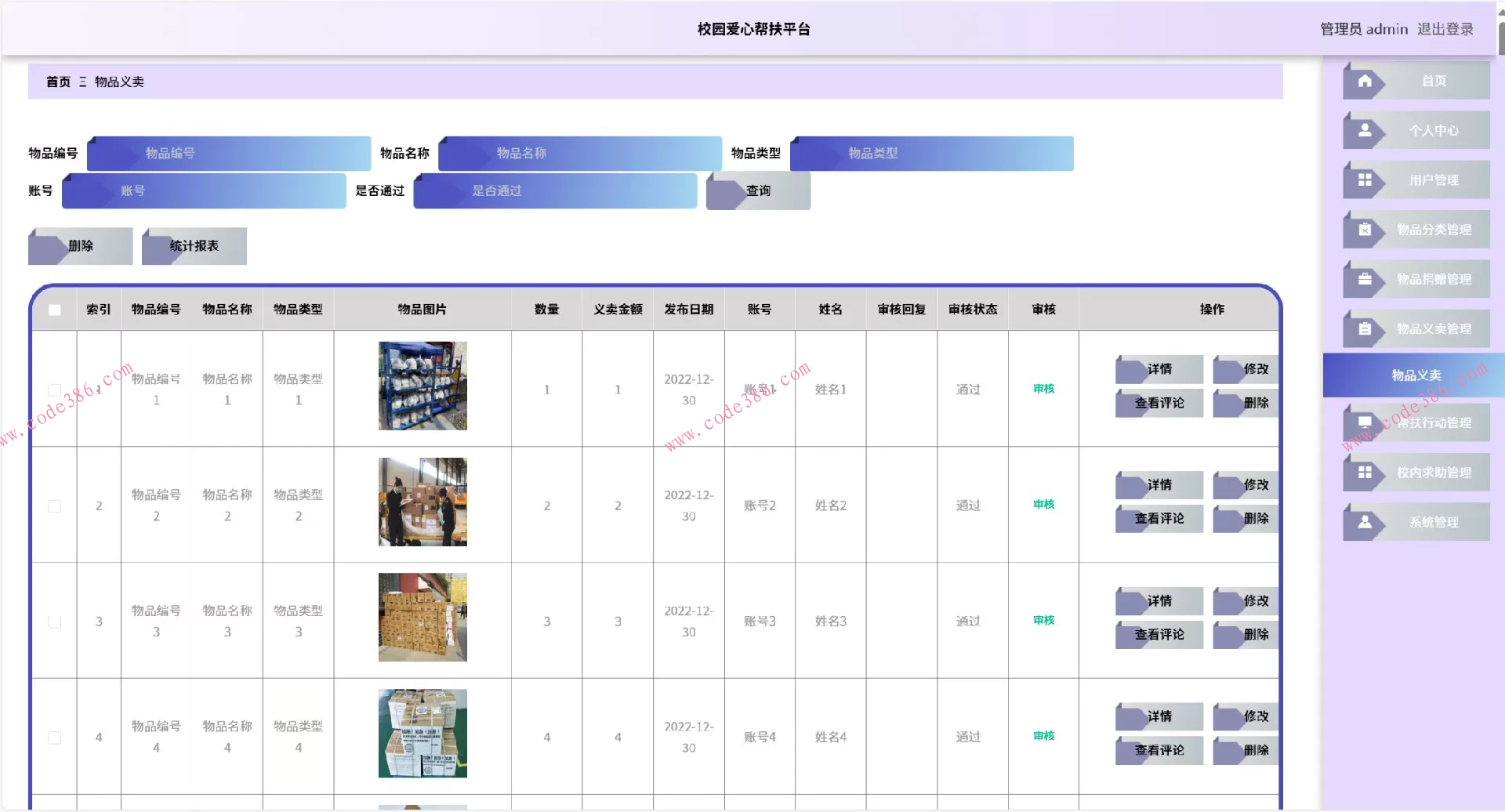Open the warehouse shelf image in row 1
The image size is (1505, 812).
coord(422,386)
